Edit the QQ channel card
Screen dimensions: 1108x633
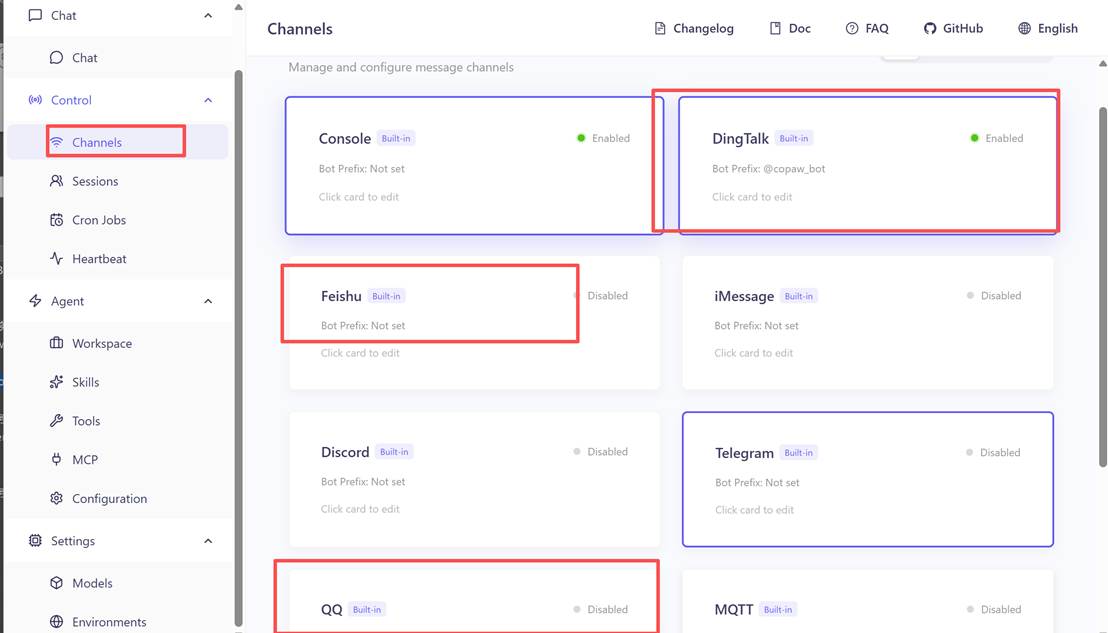(x=474, y=601)
